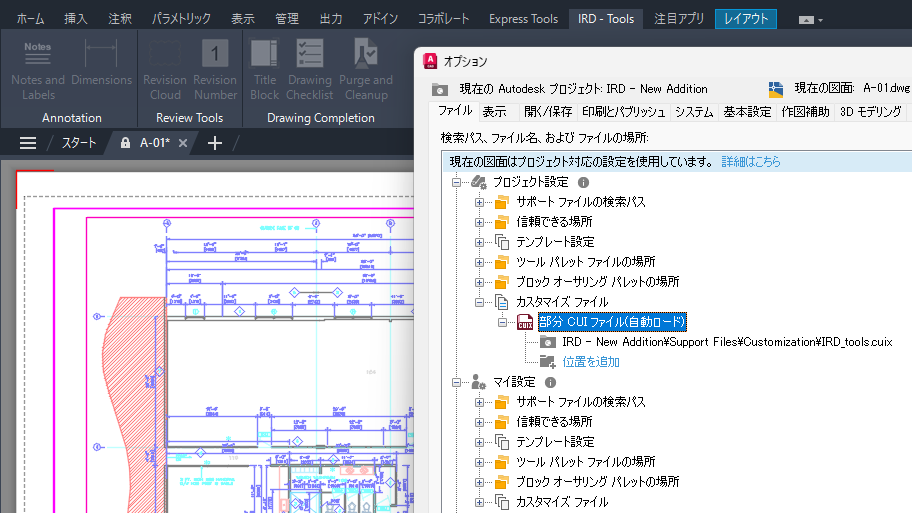Image resolution: width=912 pixels, height=513 pixels.
Task: Open the ホーム ribbon tab
Action: click(30, 19)
